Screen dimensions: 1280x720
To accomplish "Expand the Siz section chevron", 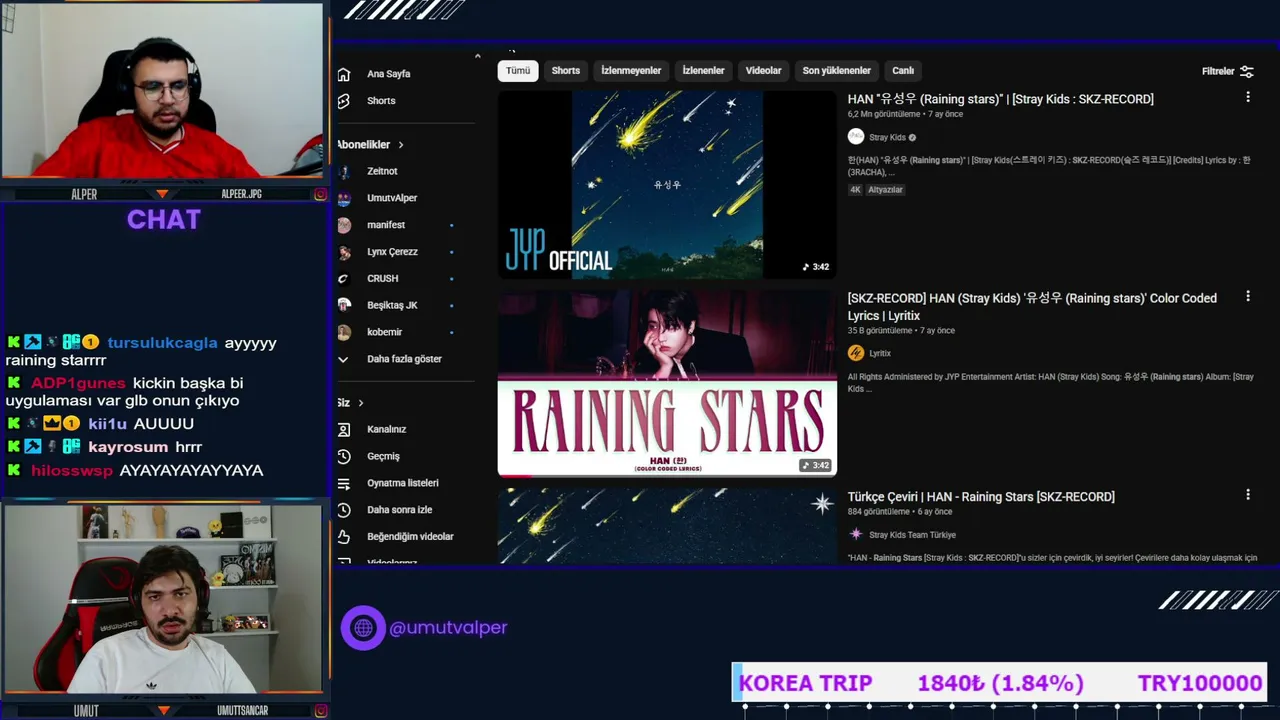I will 361,403.
